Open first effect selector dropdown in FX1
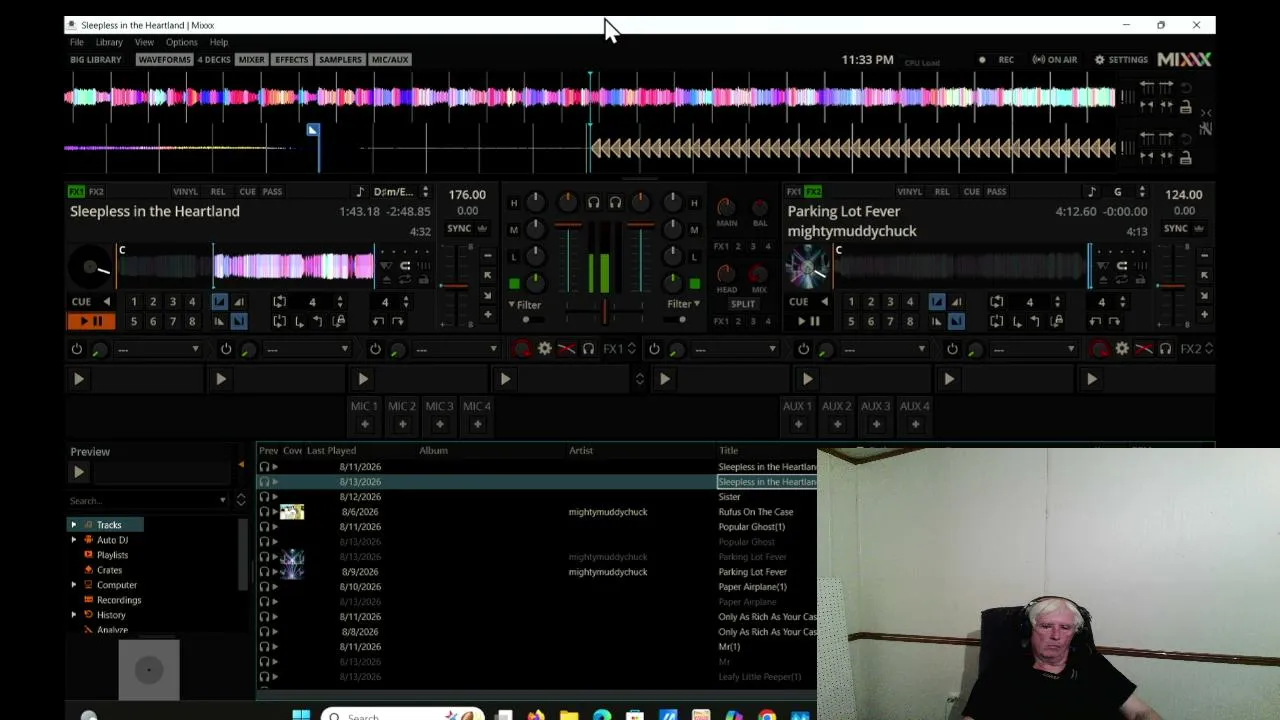The image size is (1280, 720). point(158,349)
